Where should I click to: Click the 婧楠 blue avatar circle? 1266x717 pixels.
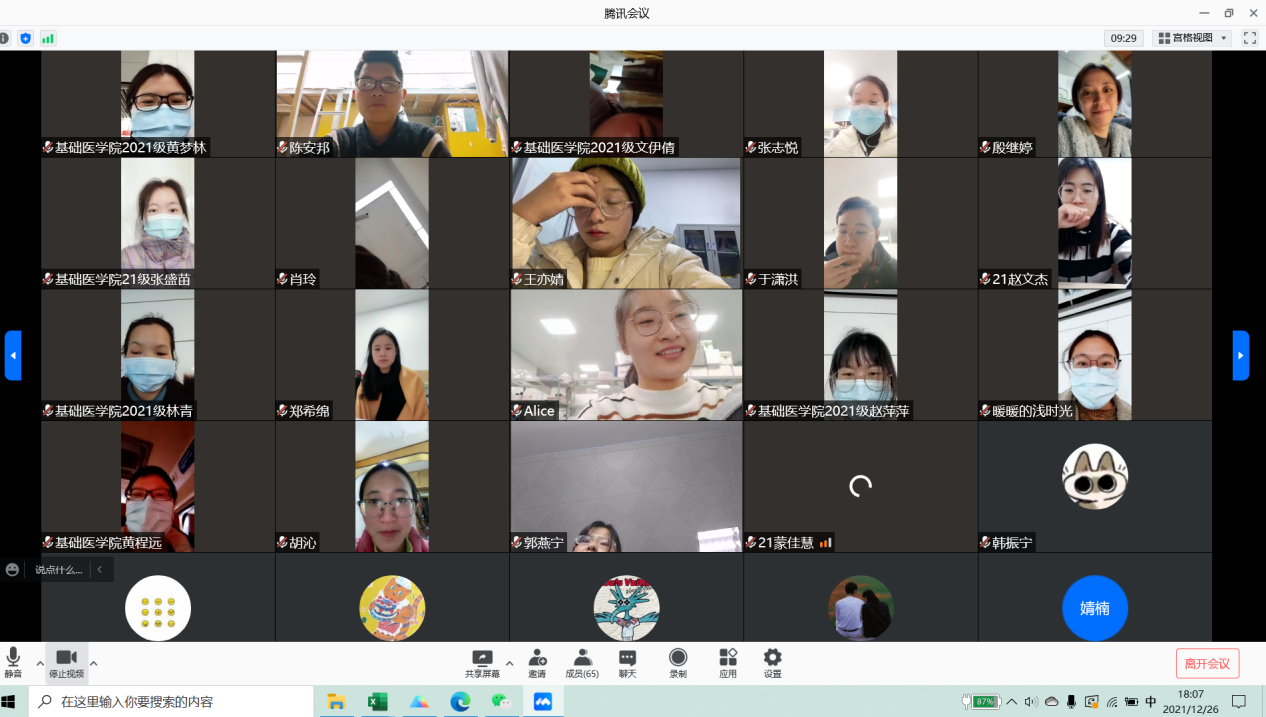[1095, 608]
